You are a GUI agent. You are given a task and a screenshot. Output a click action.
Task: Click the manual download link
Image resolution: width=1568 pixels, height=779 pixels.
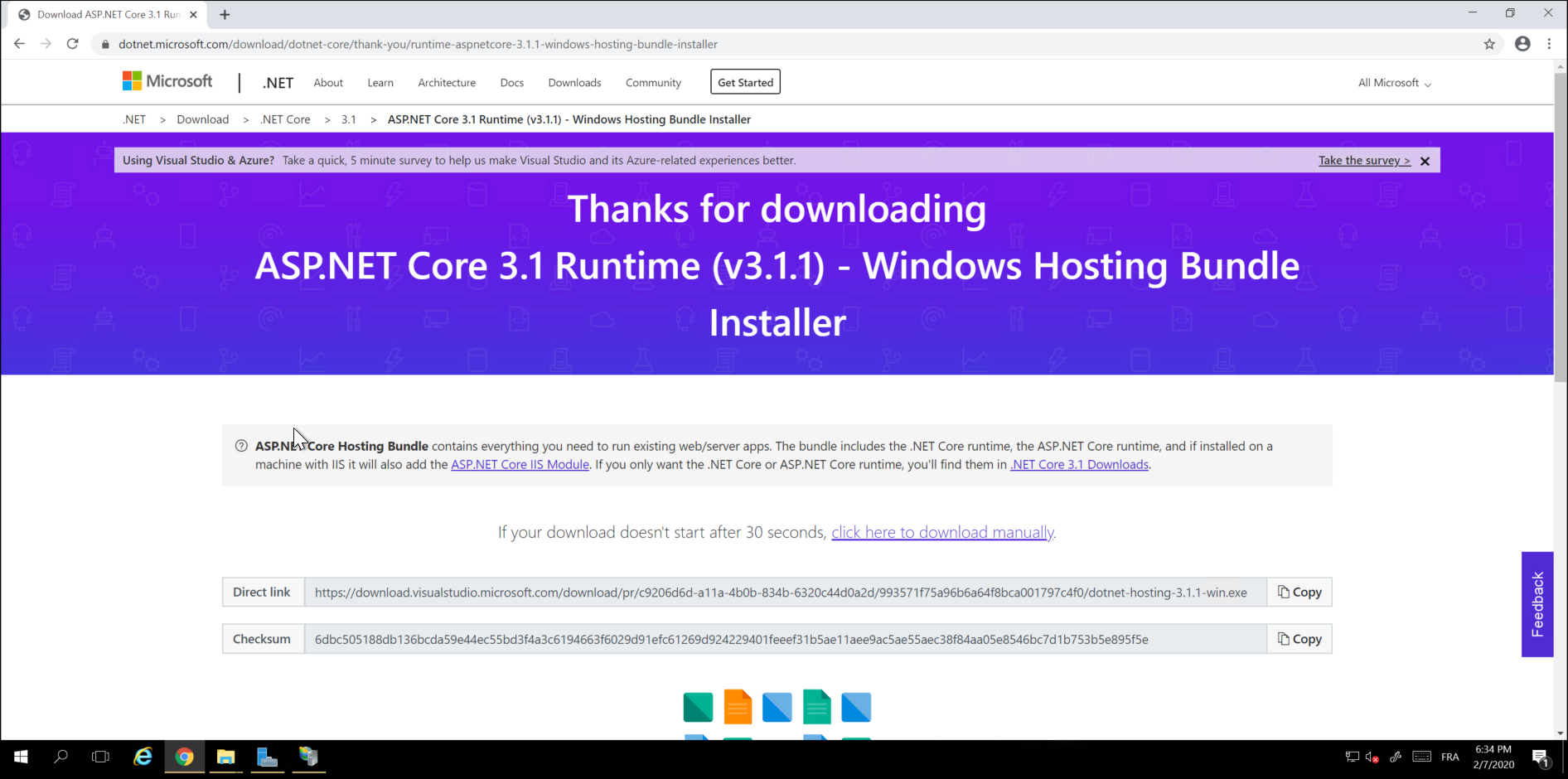click(x=941, y=532)
